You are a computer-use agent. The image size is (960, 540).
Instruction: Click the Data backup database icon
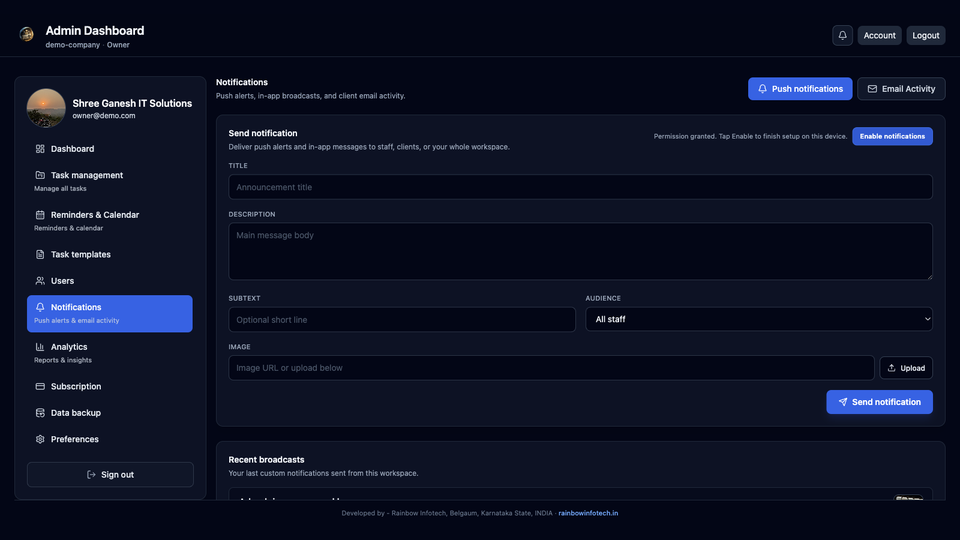pos(40,413)
